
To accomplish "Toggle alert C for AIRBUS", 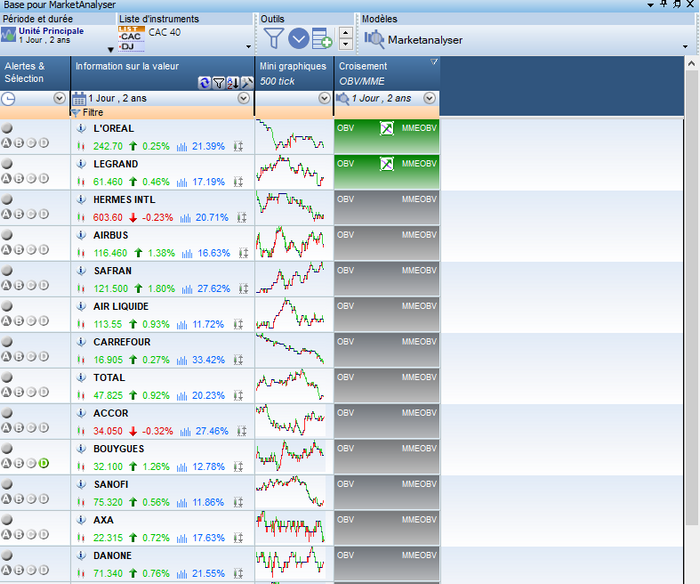I will coord(31,250).
